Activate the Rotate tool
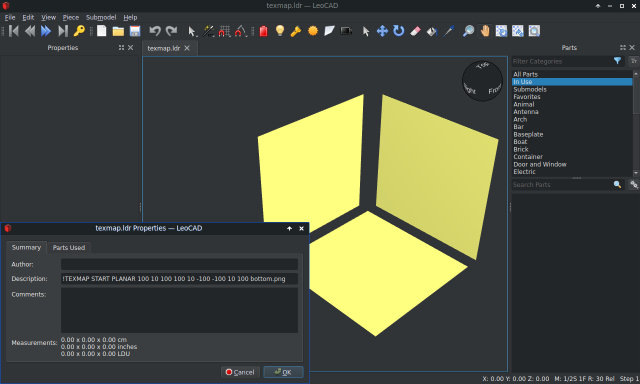Image resolution: width=640 pixels, height=384 pixels. [398, 31]
